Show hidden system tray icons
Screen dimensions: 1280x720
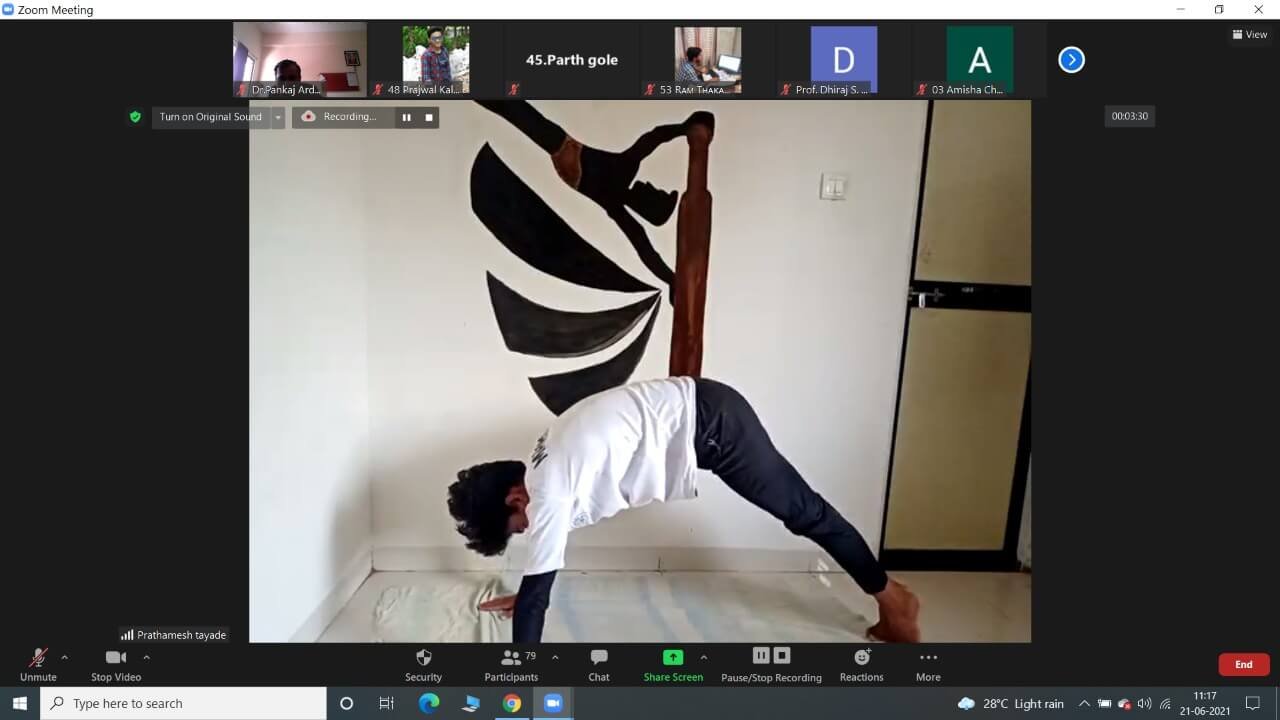(x=1084, y=703)
